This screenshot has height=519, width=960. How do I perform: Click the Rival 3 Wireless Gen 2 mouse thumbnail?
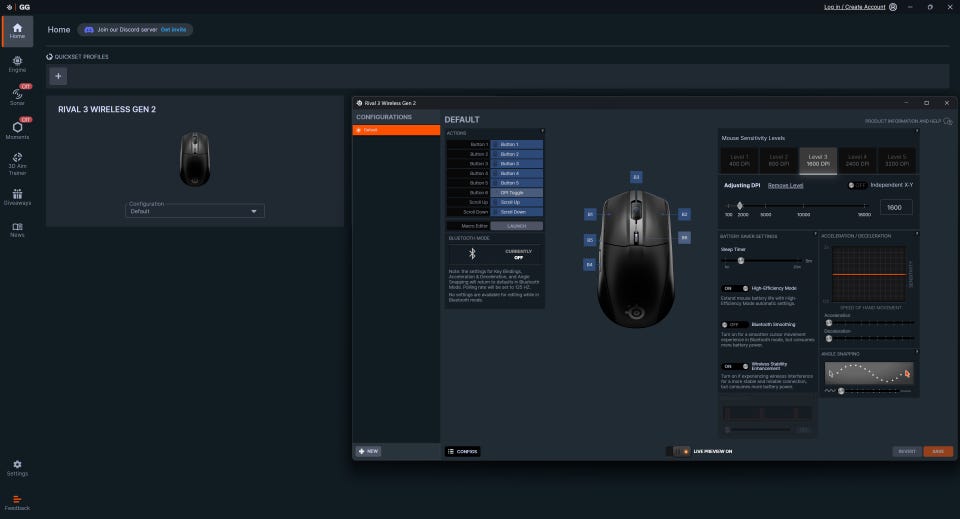(195, 159)
